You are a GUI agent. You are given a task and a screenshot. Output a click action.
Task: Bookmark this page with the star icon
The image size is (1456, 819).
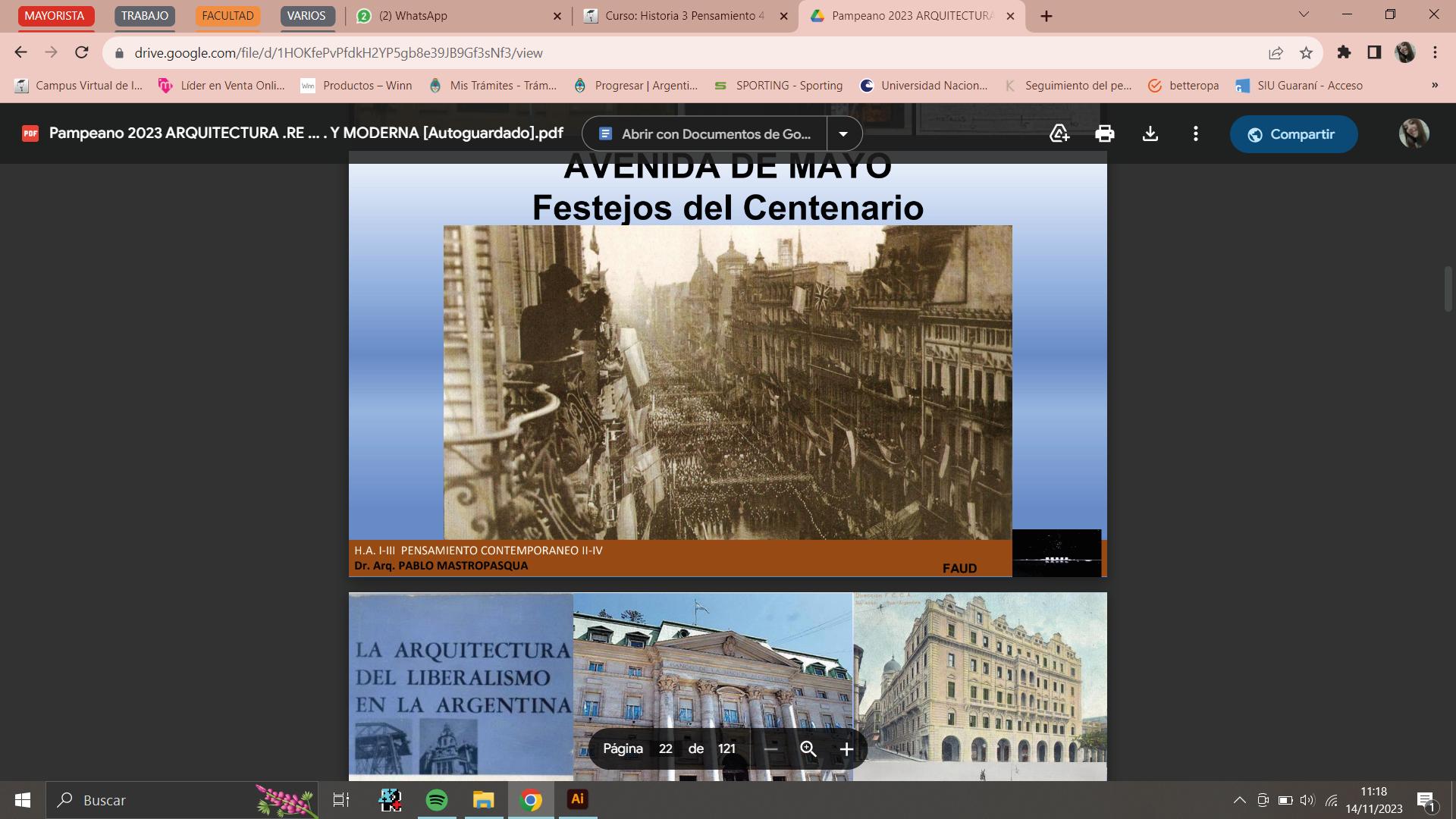pos(1306,53)
